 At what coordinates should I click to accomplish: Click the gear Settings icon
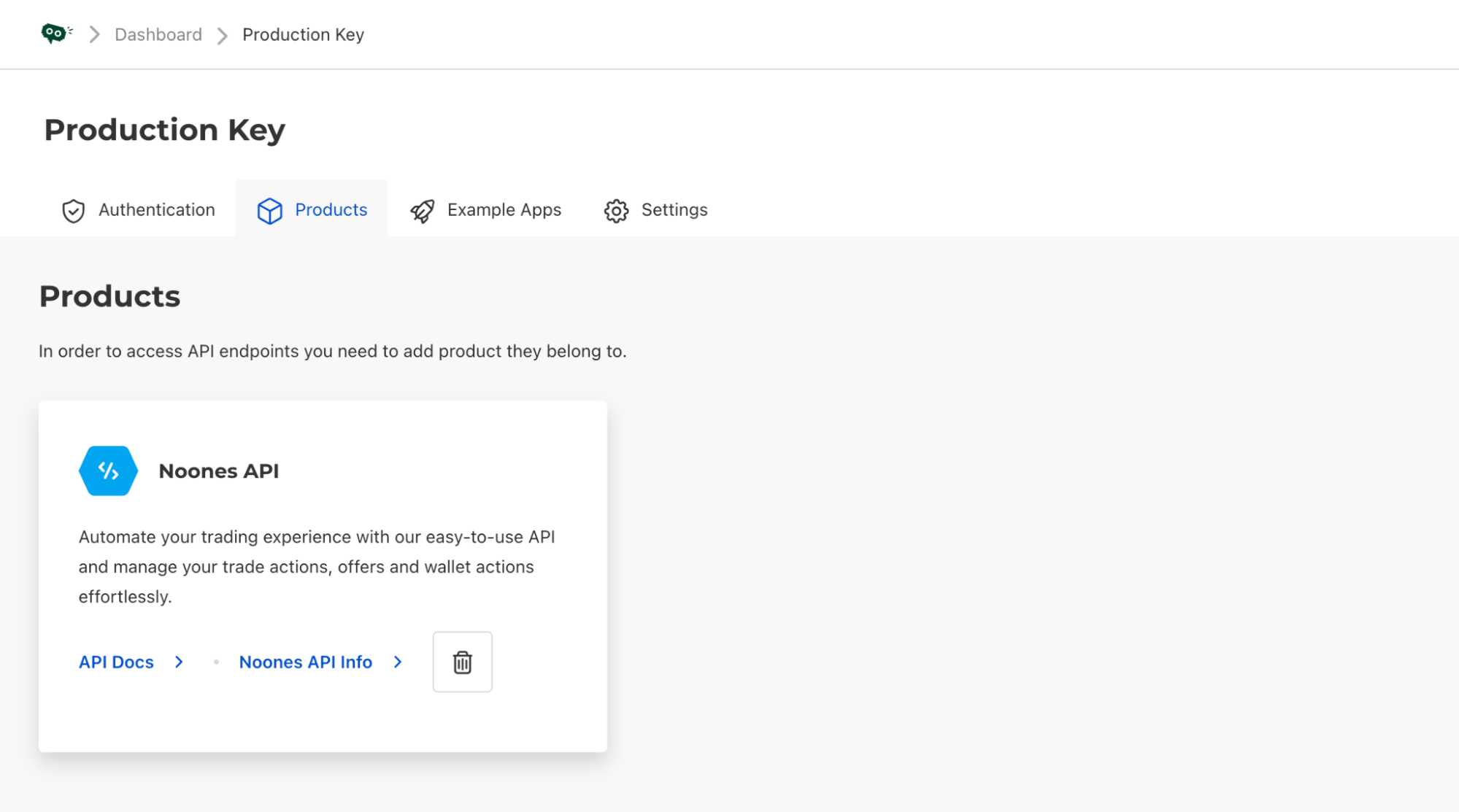tap(616, 210)
